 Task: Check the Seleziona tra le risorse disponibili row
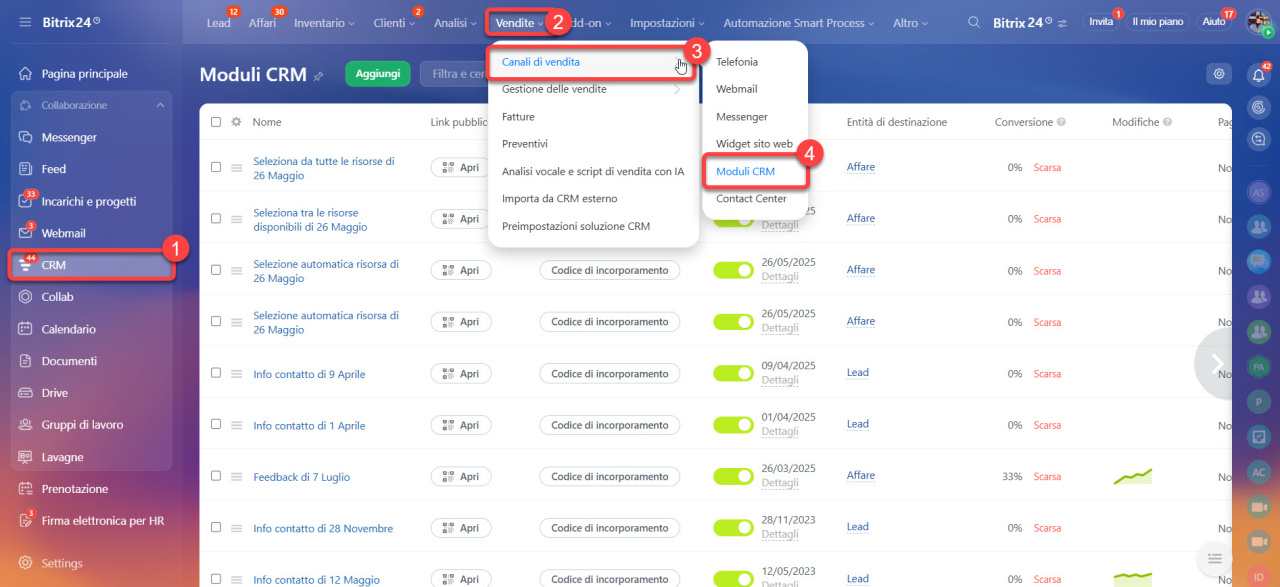tap(216, 219)
